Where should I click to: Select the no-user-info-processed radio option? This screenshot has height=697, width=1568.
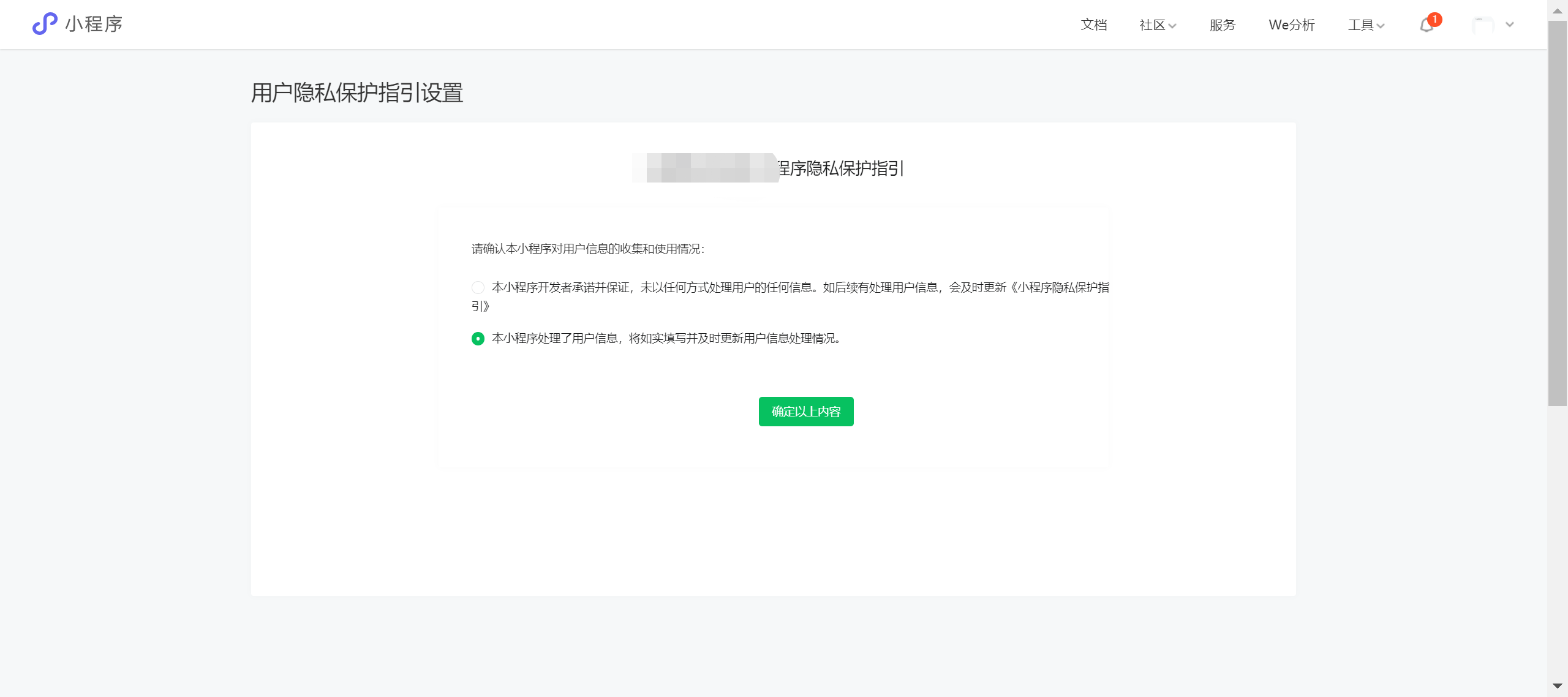tap(478, 287)
